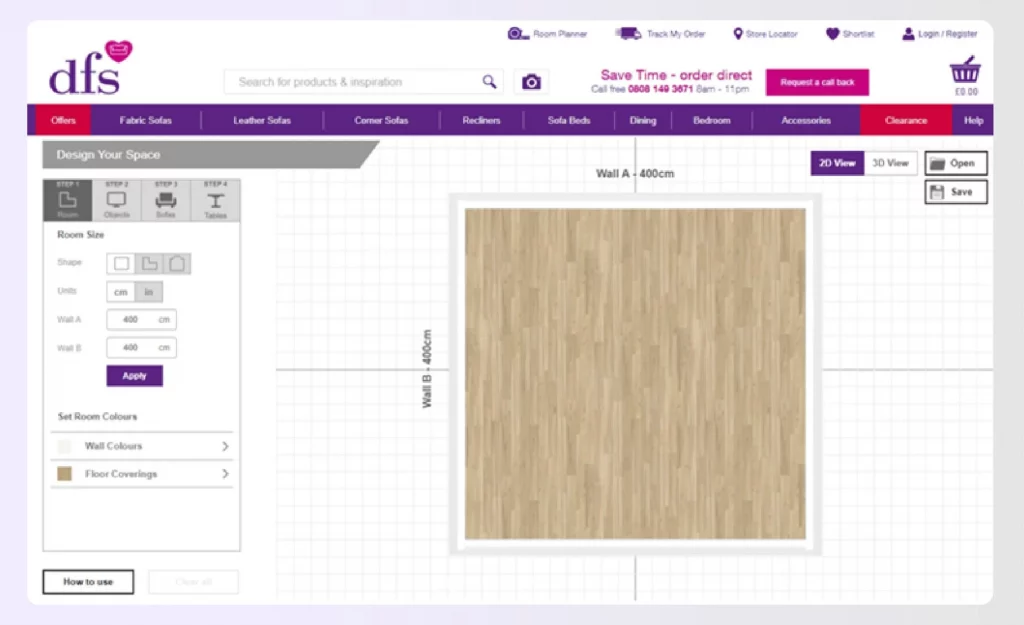Image resolution: width=1024 pixels, height=625 pixels.
Task: Click the search magnifier icon
Action: point(489,82)
